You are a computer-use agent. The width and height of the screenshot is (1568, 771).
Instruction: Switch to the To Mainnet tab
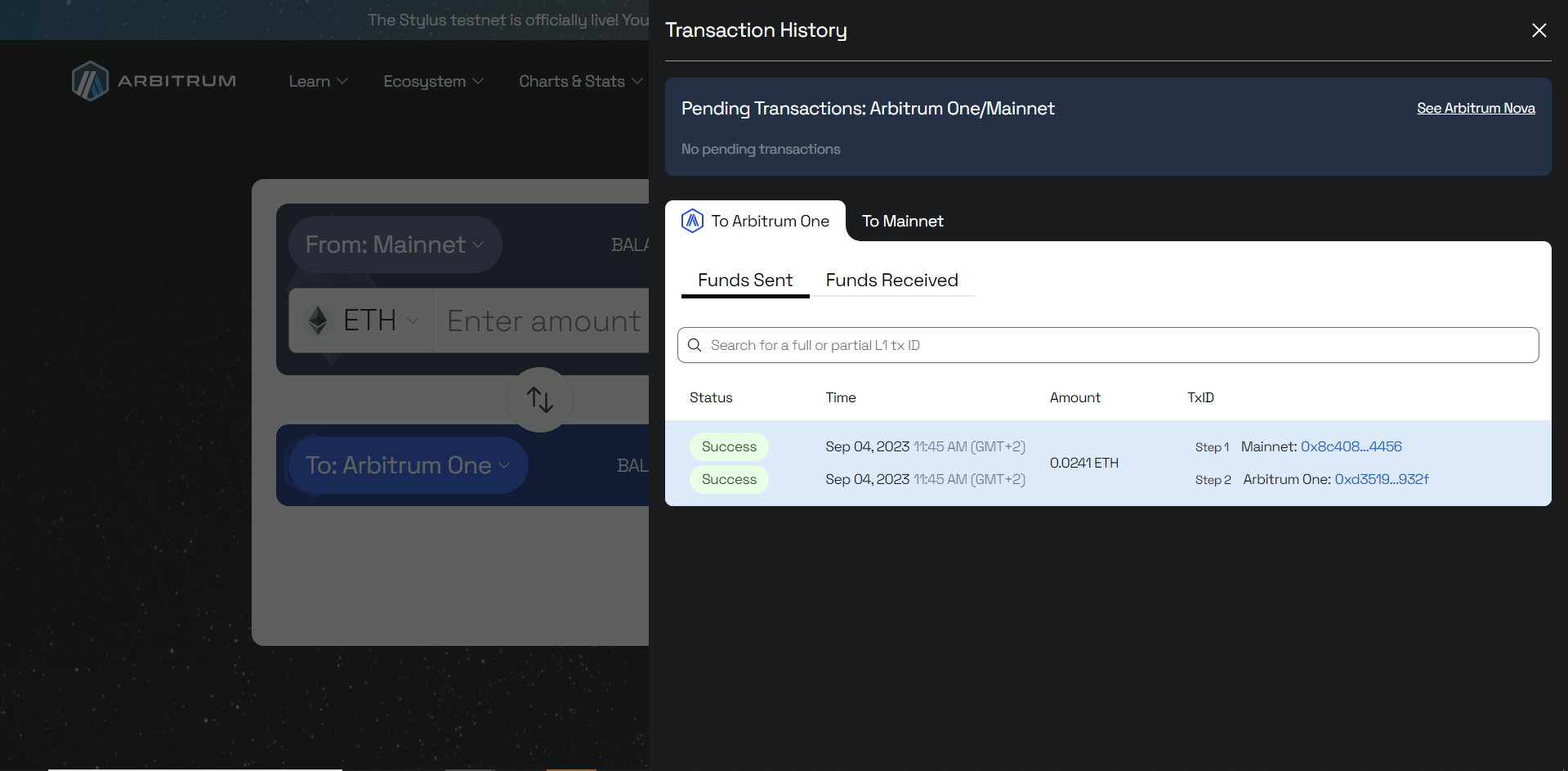(902, 221)
